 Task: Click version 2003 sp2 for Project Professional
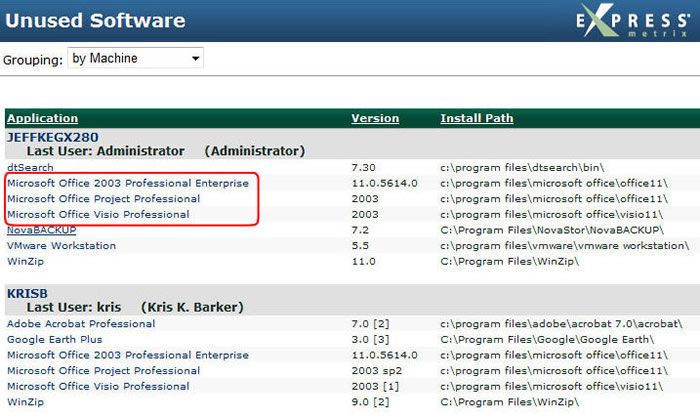pyautogui.click(x=377, y=371)
